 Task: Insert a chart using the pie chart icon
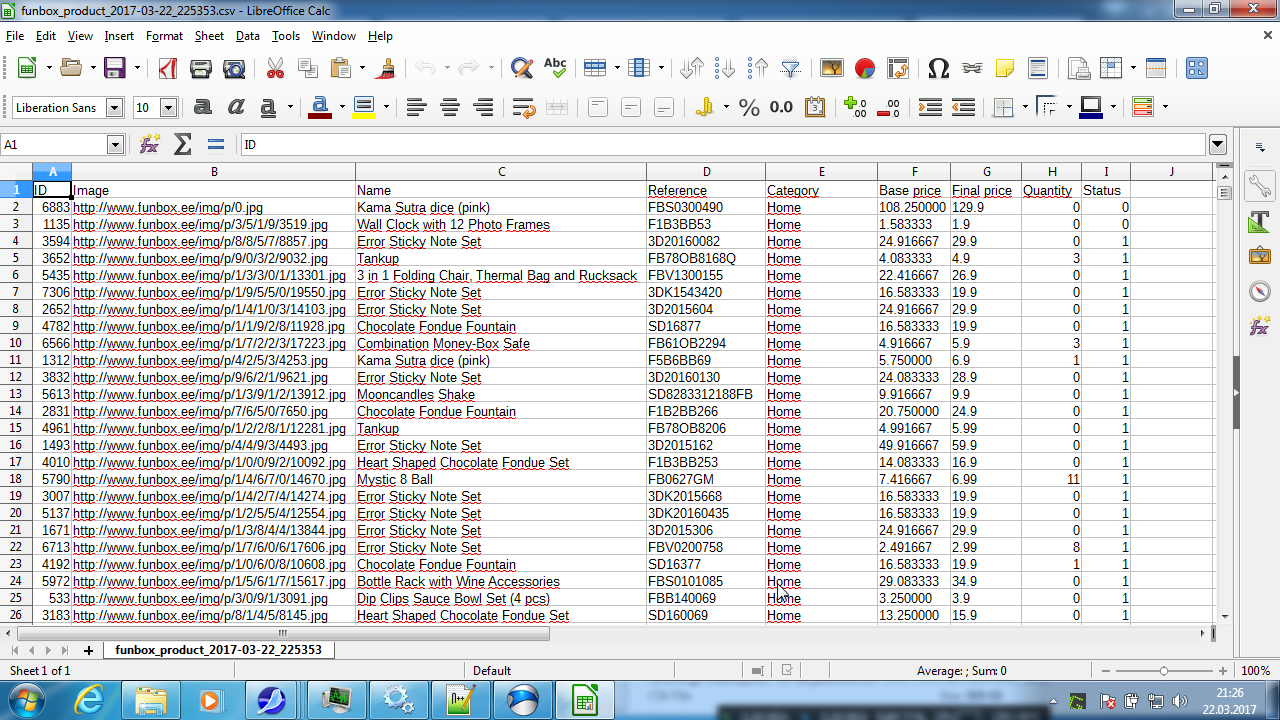coord(865,68)
